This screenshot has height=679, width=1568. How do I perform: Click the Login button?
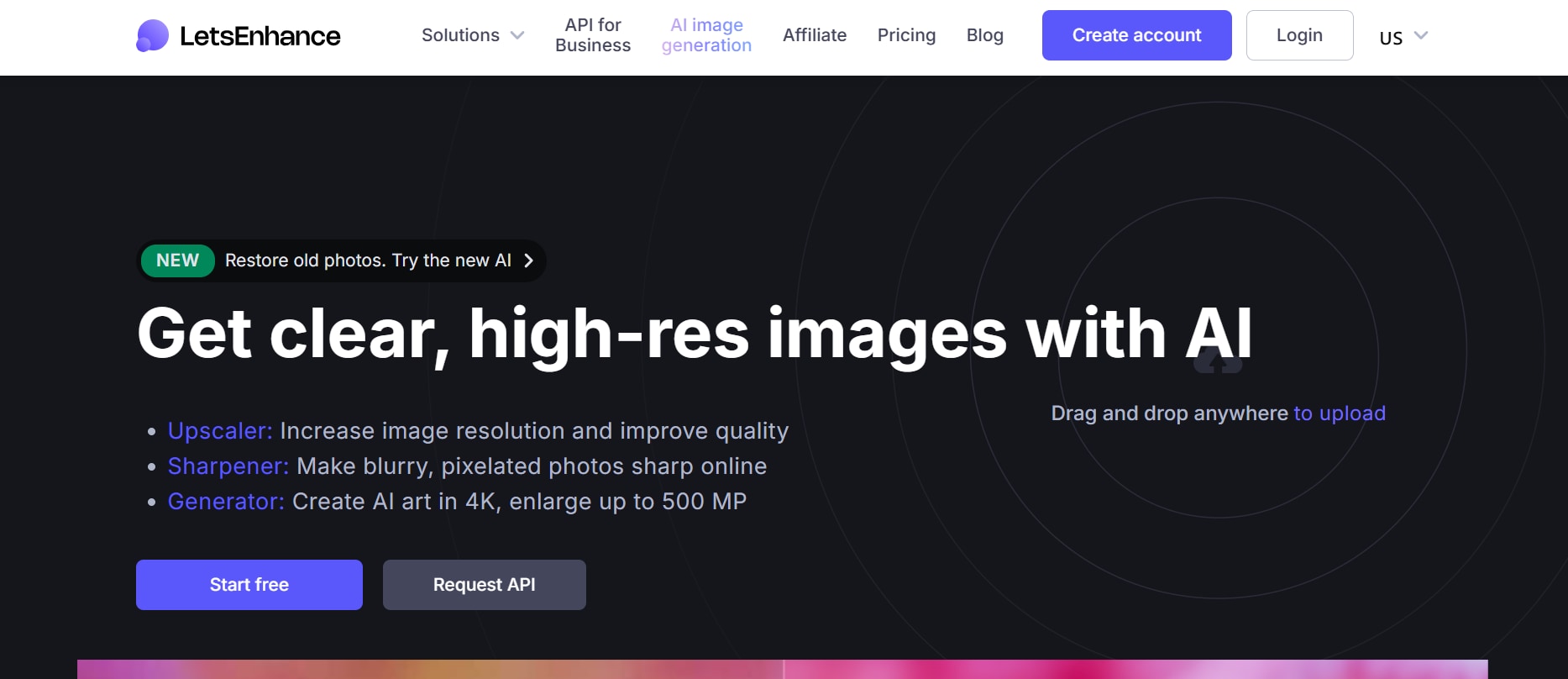[1299, 35]
